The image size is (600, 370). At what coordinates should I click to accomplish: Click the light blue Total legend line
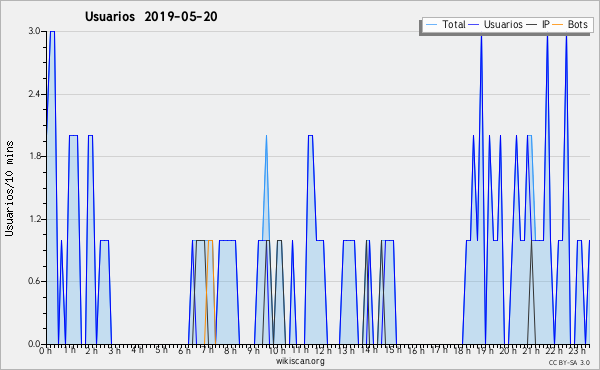point(431,24)
